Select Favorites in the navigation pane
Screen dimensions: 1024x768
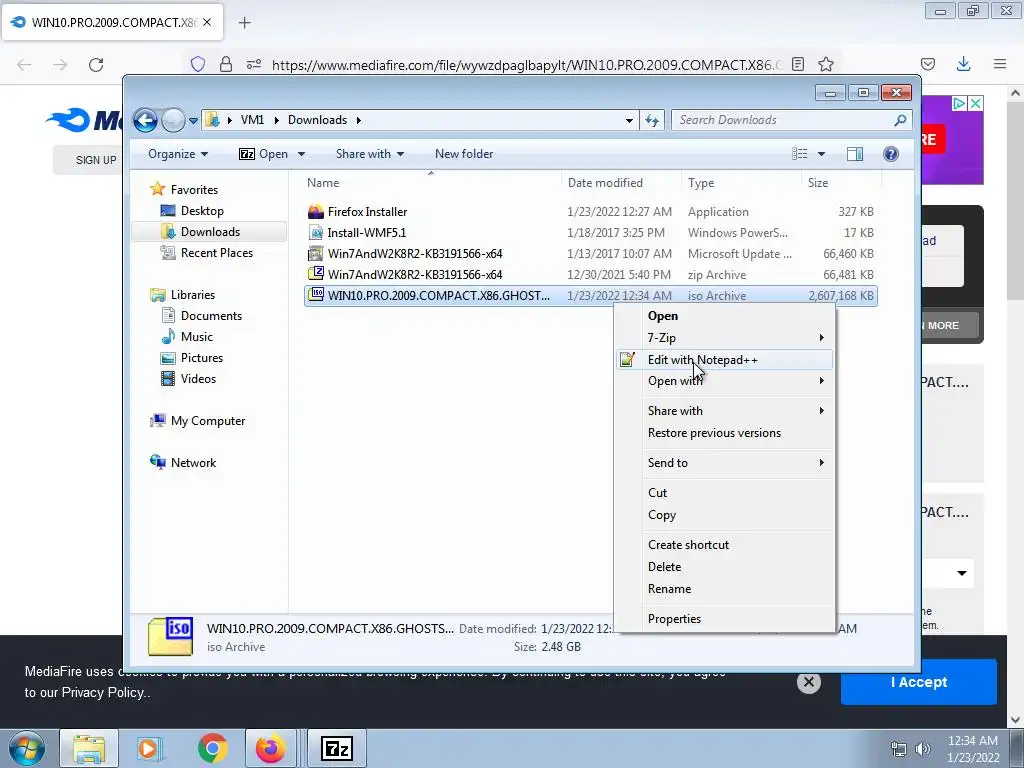point(194,190)
